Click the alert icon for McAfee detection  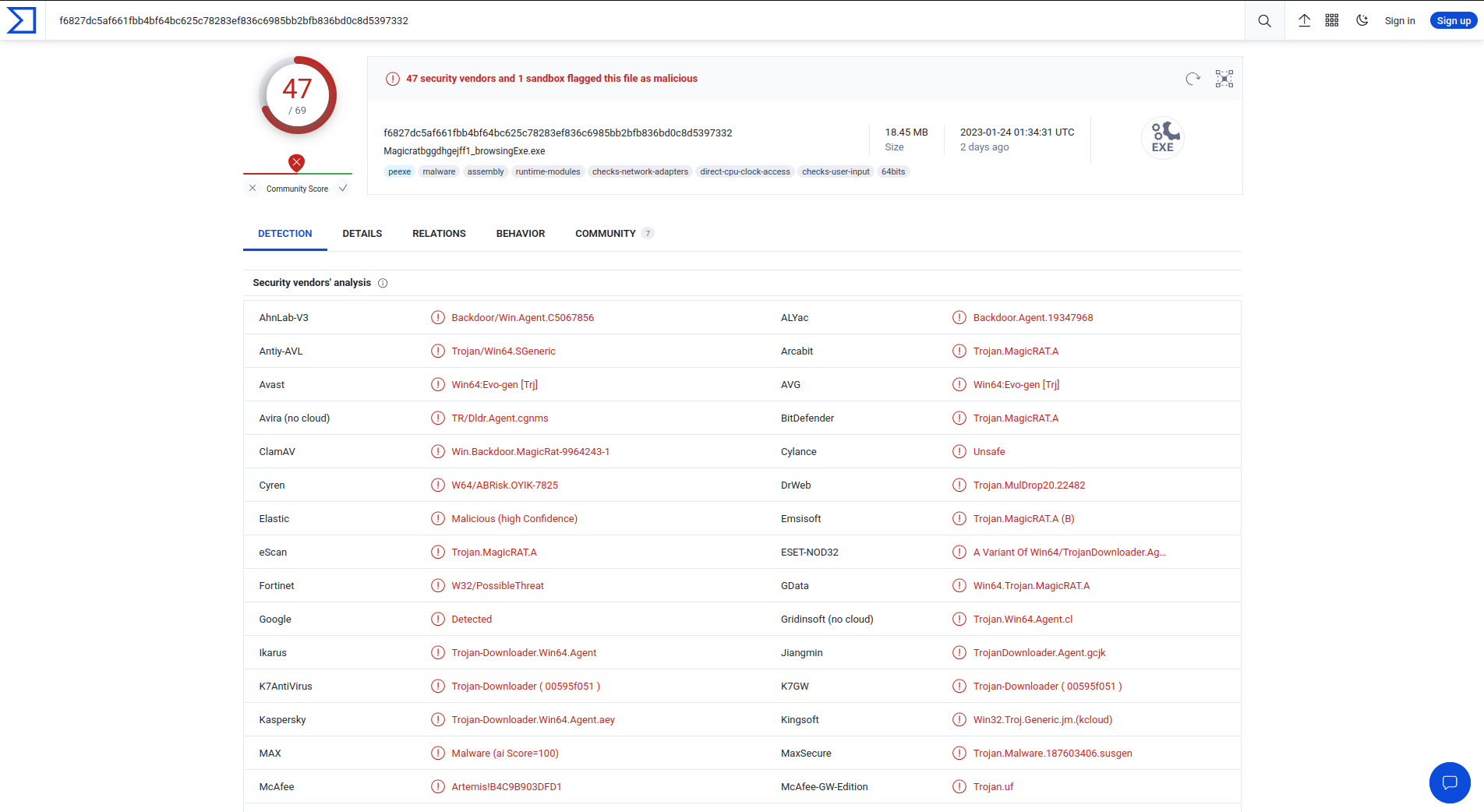[438, 786]
